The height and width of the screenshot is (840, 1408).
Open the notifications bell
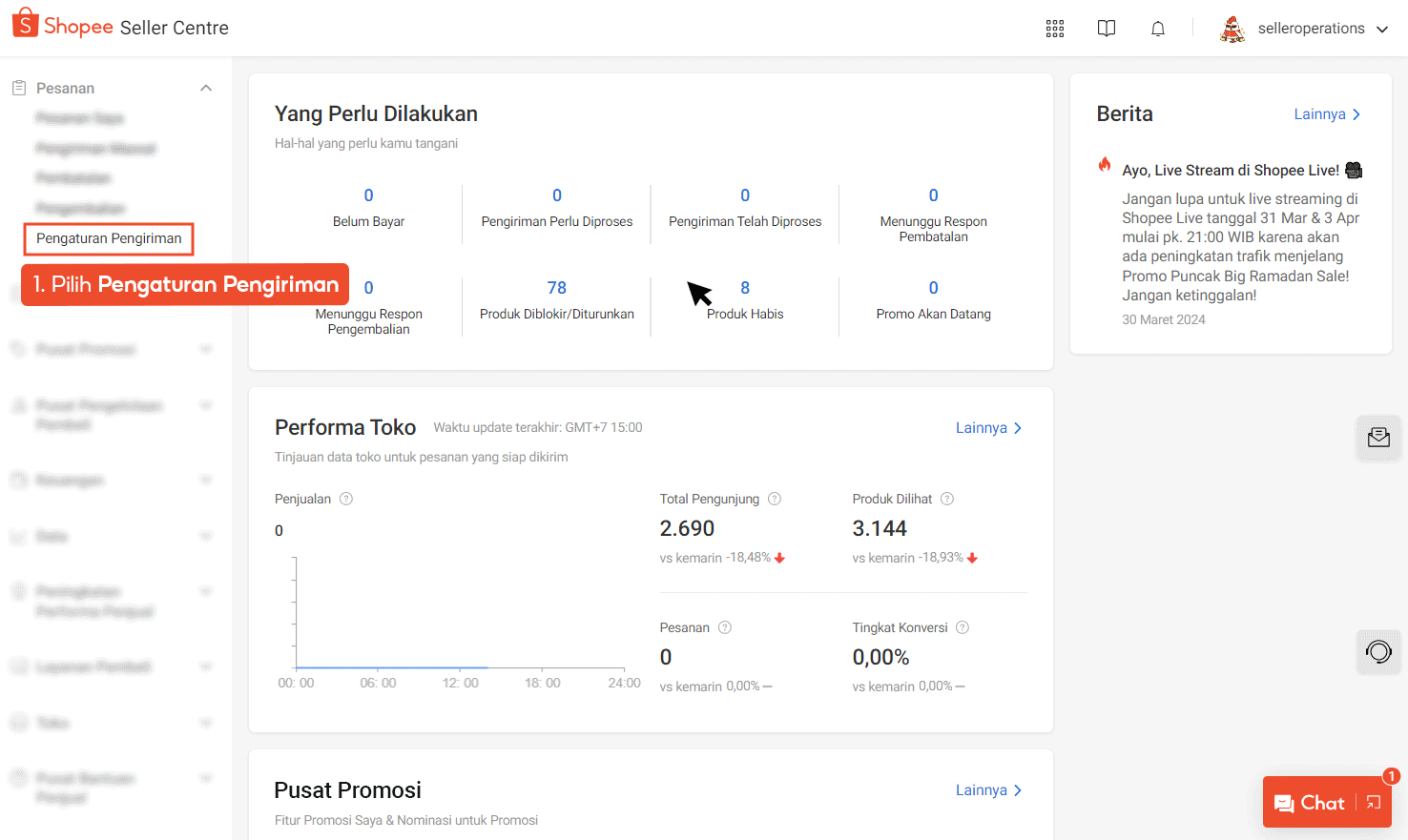click(x=1157, y=29)
